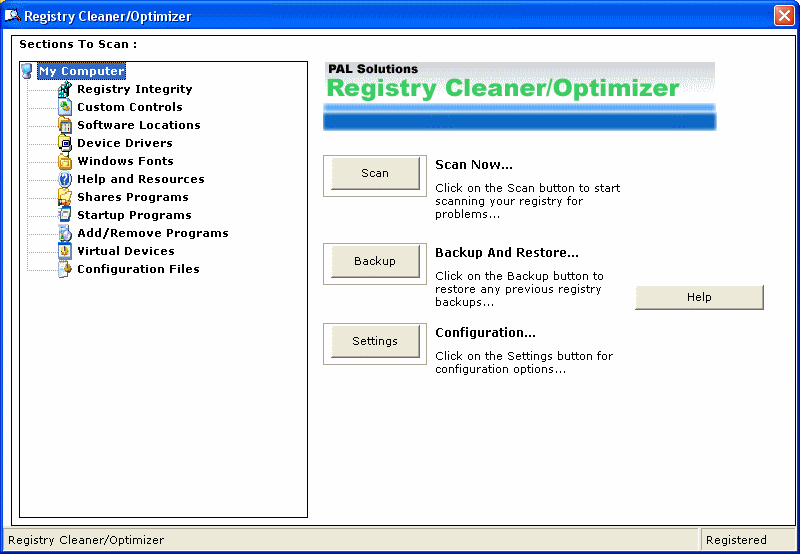Select the Shares Programs label
800x554 pixels.
click(133, 197)
